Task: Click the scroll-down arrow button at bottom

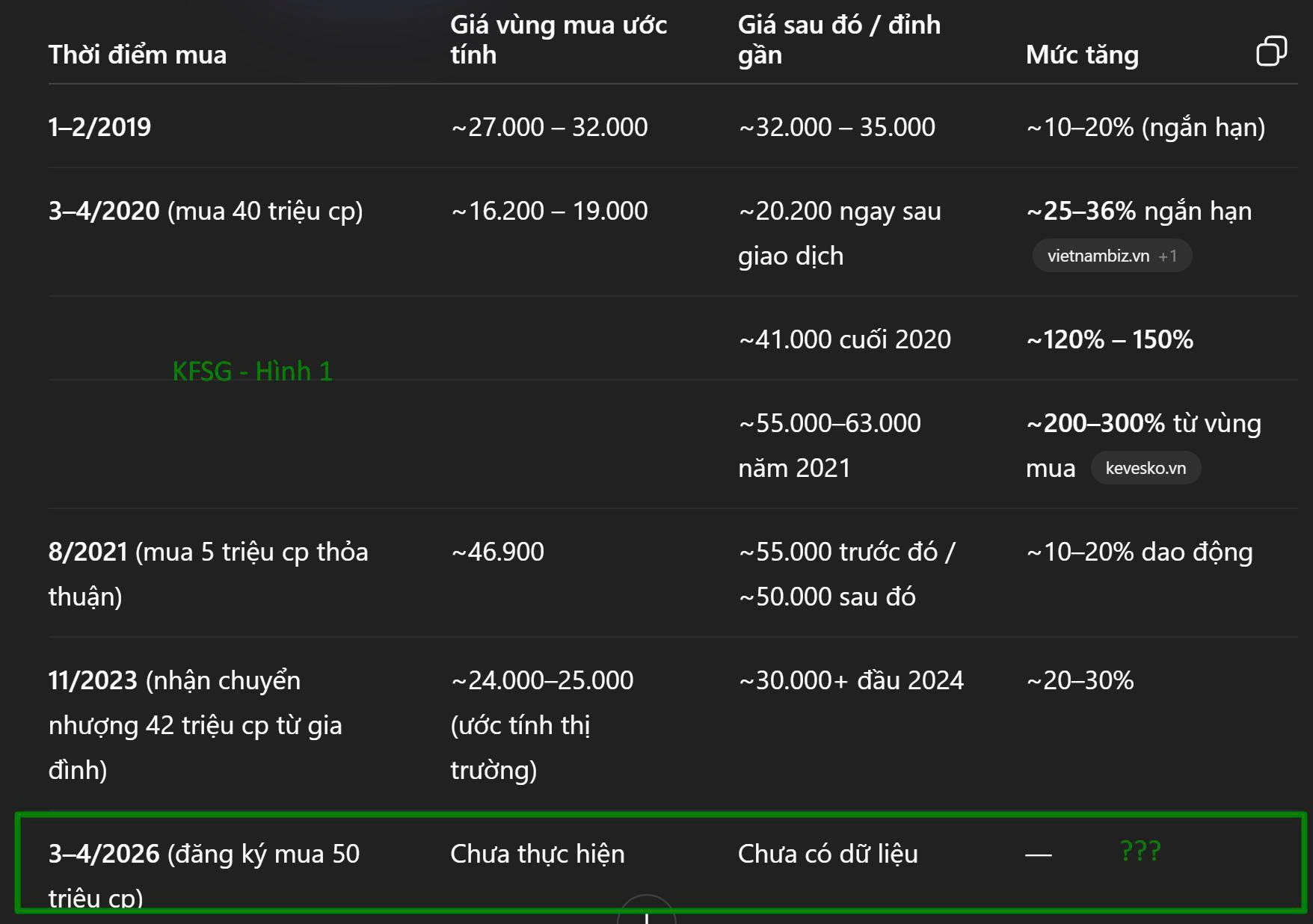Action: 647,914
